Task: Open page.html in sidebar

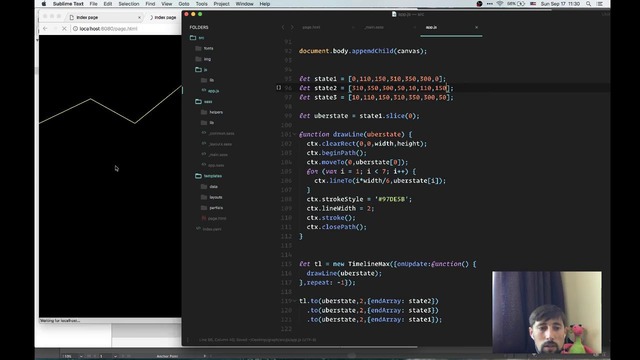Action: (217, 218)
